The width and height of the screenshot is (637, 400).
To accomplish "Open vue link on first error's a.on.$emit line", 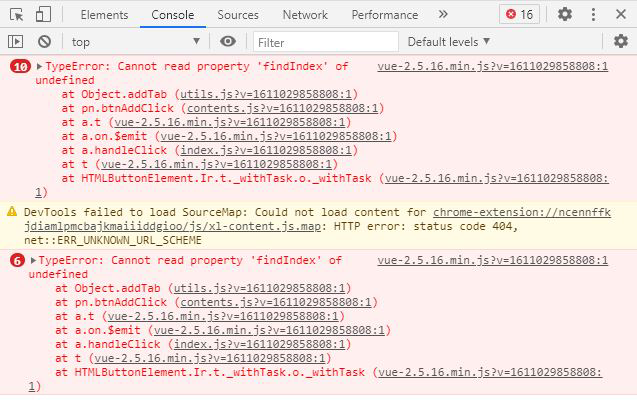I will [276, 136].
